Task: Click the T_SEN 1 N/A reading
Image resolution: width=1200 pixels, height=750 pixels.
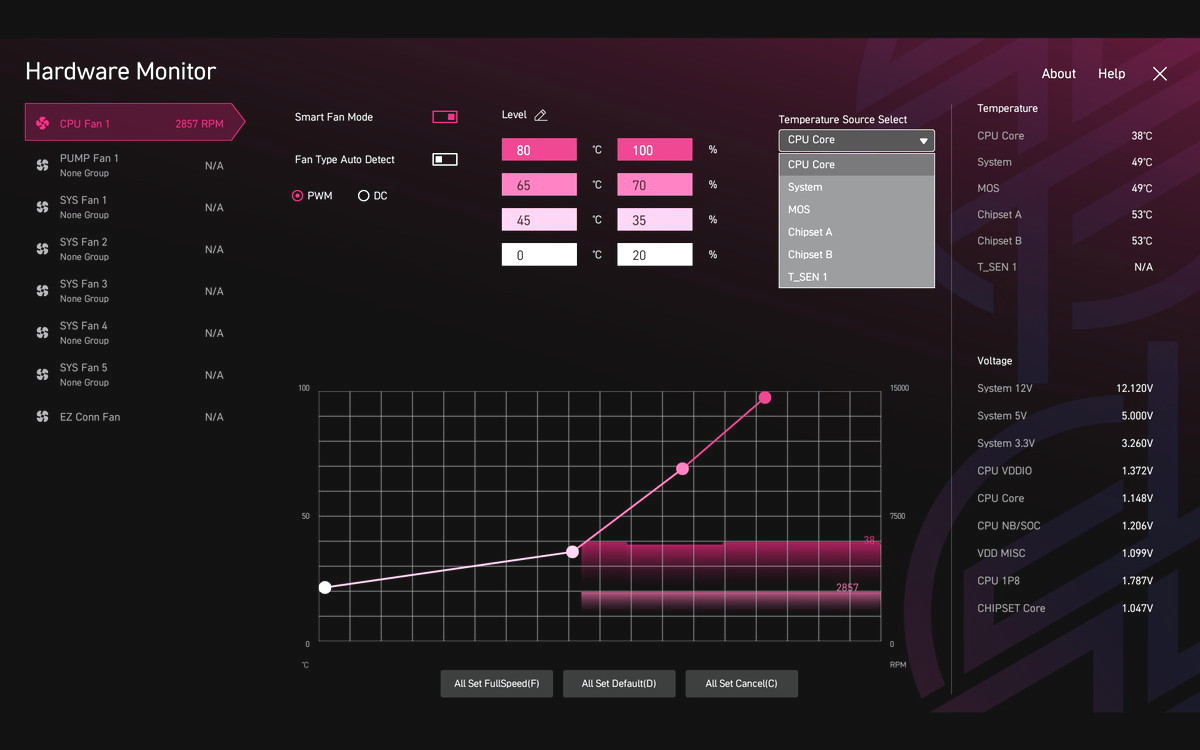Action: point(1143,267)
